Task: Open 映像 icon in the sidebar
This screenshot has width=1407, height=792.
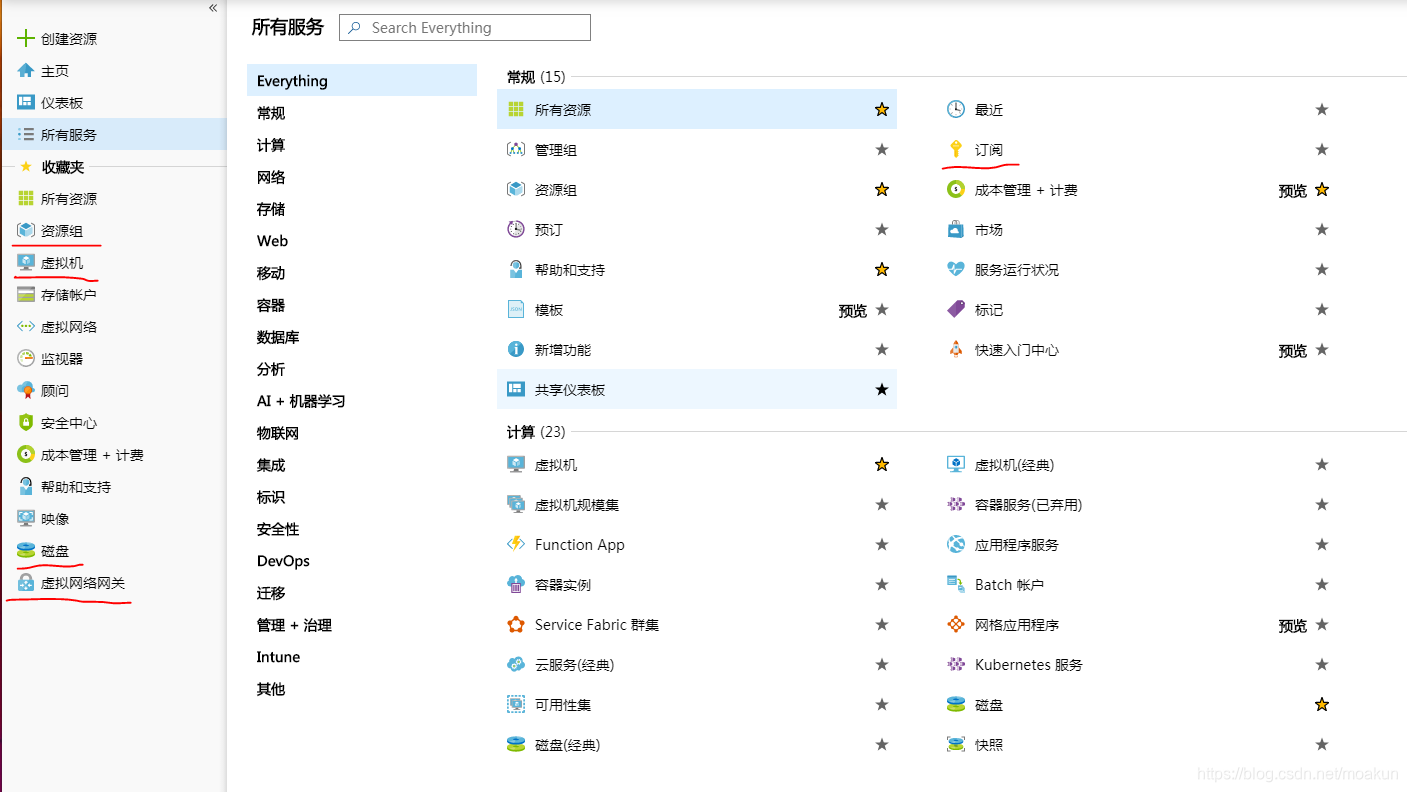Action: tap(26, 519)
